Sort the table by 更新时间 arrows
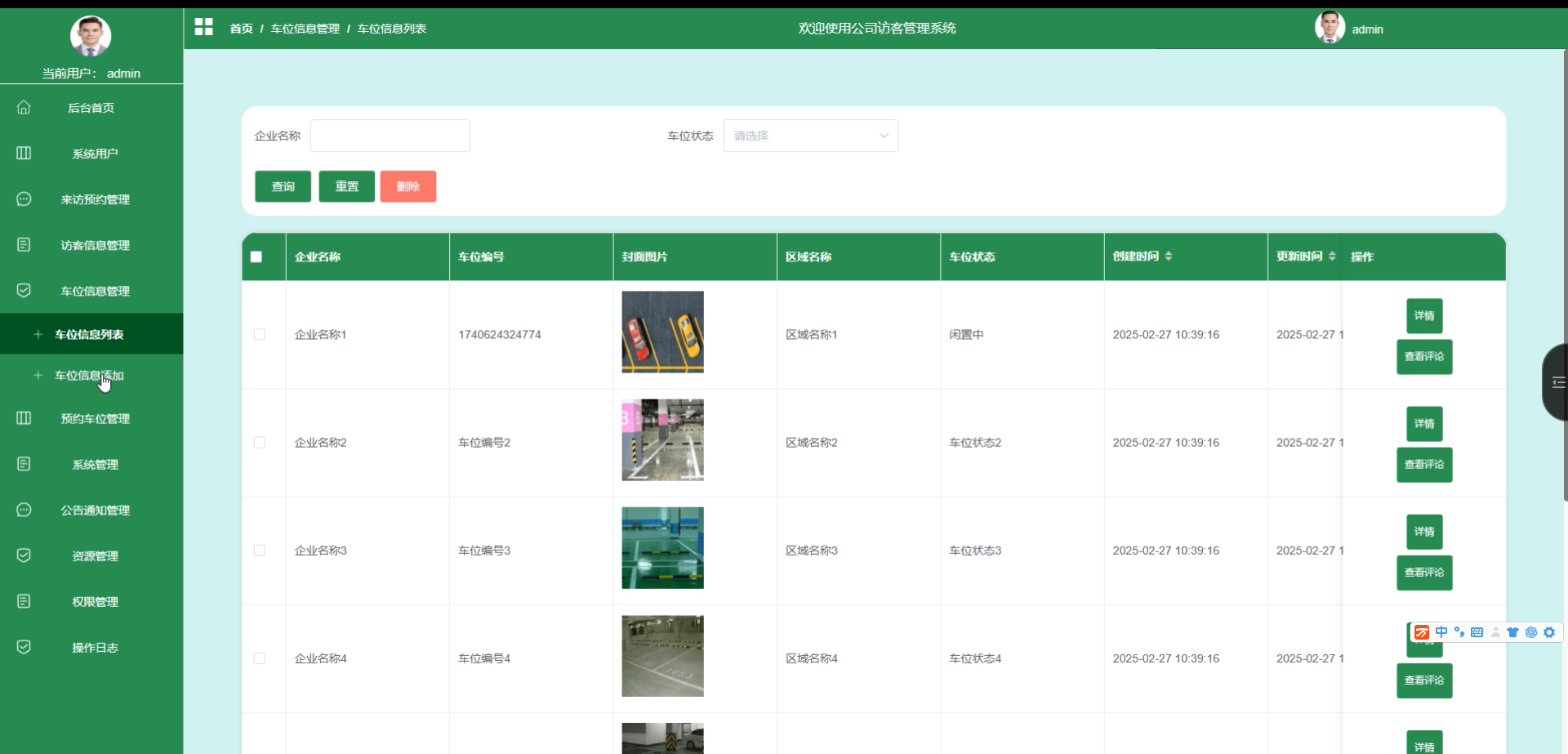Viewport: 1568px width, 754px height. (x=1332, y=257)
